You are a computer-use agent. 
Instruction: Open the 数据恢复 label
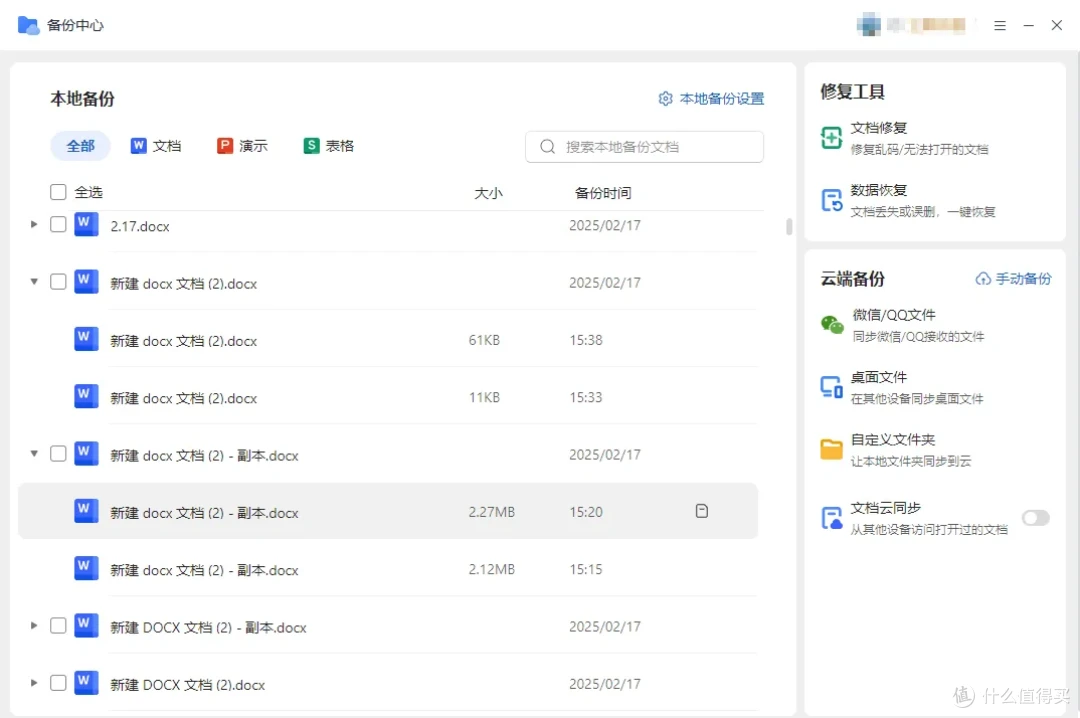click(878, 190)
